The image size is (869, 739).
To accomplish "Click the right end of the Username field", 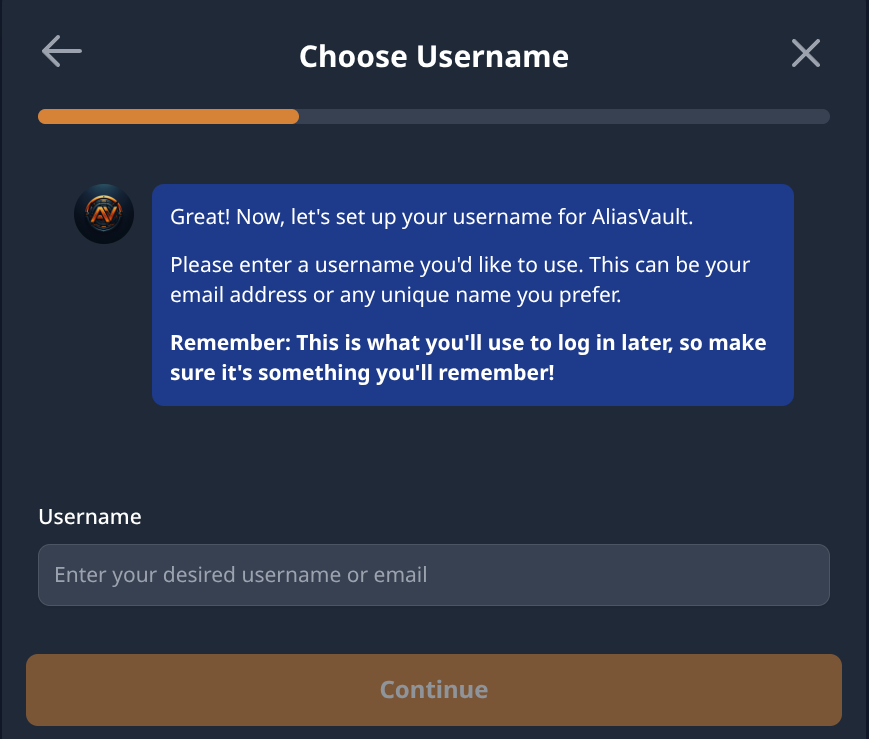I will [x=810, y=575].
